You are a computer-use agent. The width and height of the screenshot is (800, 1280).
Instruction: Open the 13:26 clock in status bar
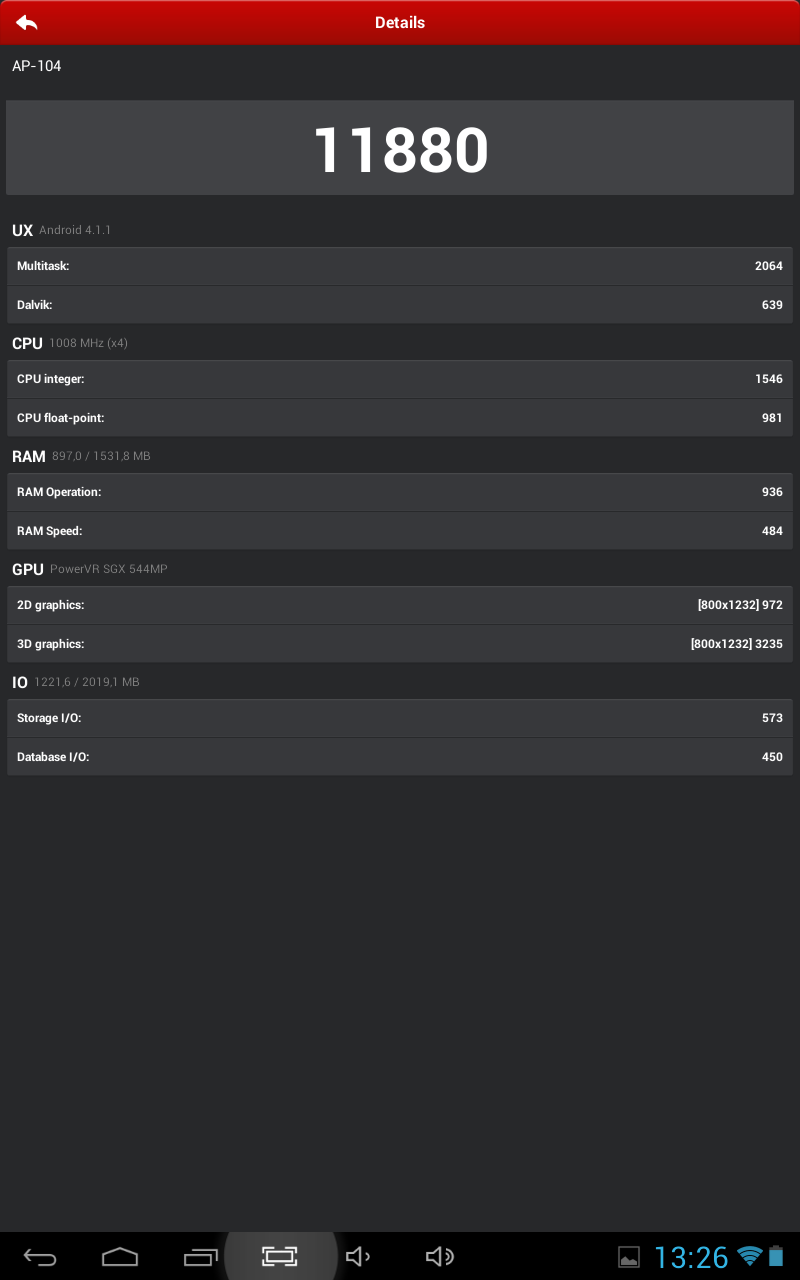pyautogui.click(x=691, y=1257)
